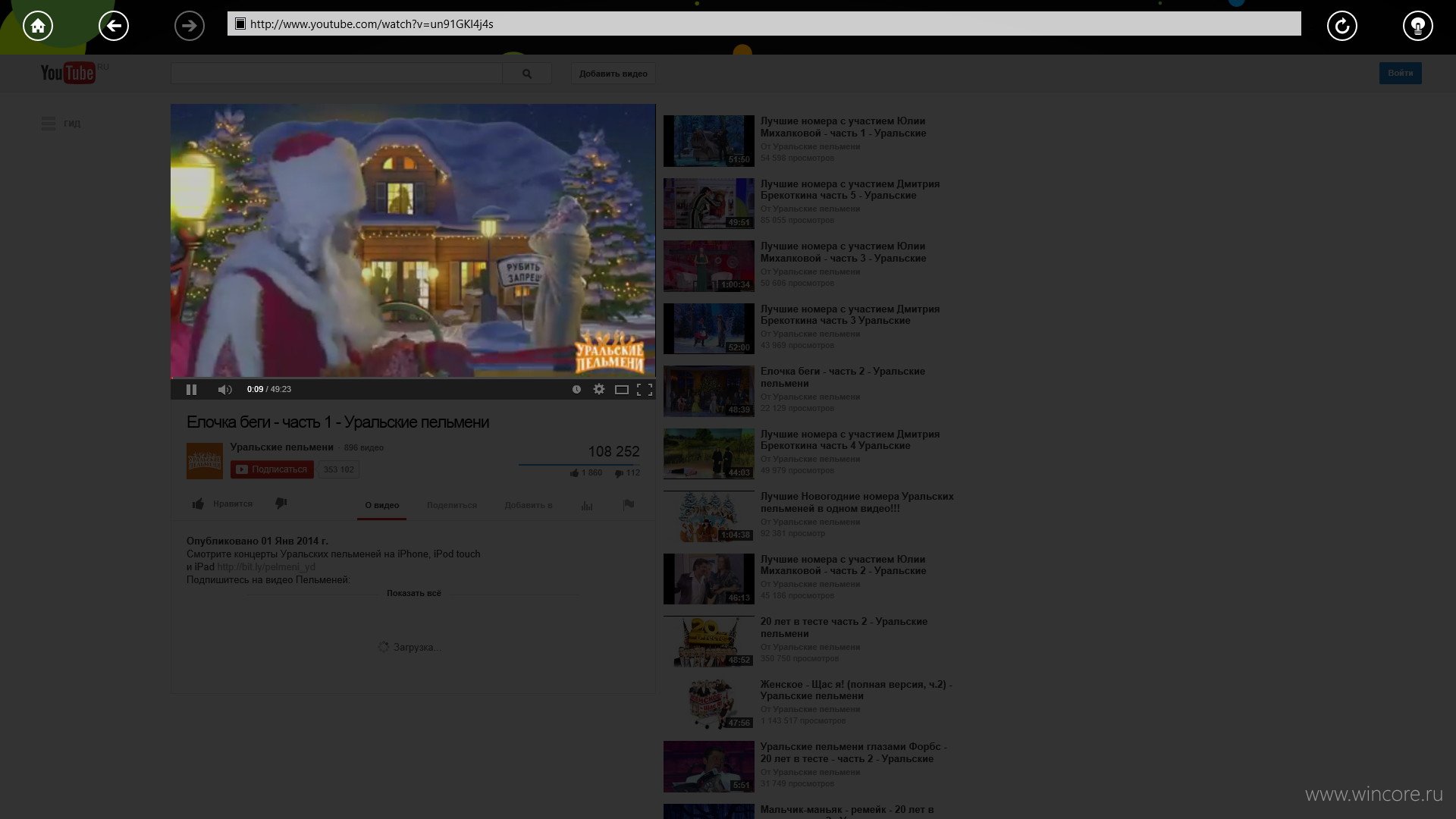Open thumbnail for Женское - Щас я!
Viewport: 1456px width, 819px height.
point(709,704)
